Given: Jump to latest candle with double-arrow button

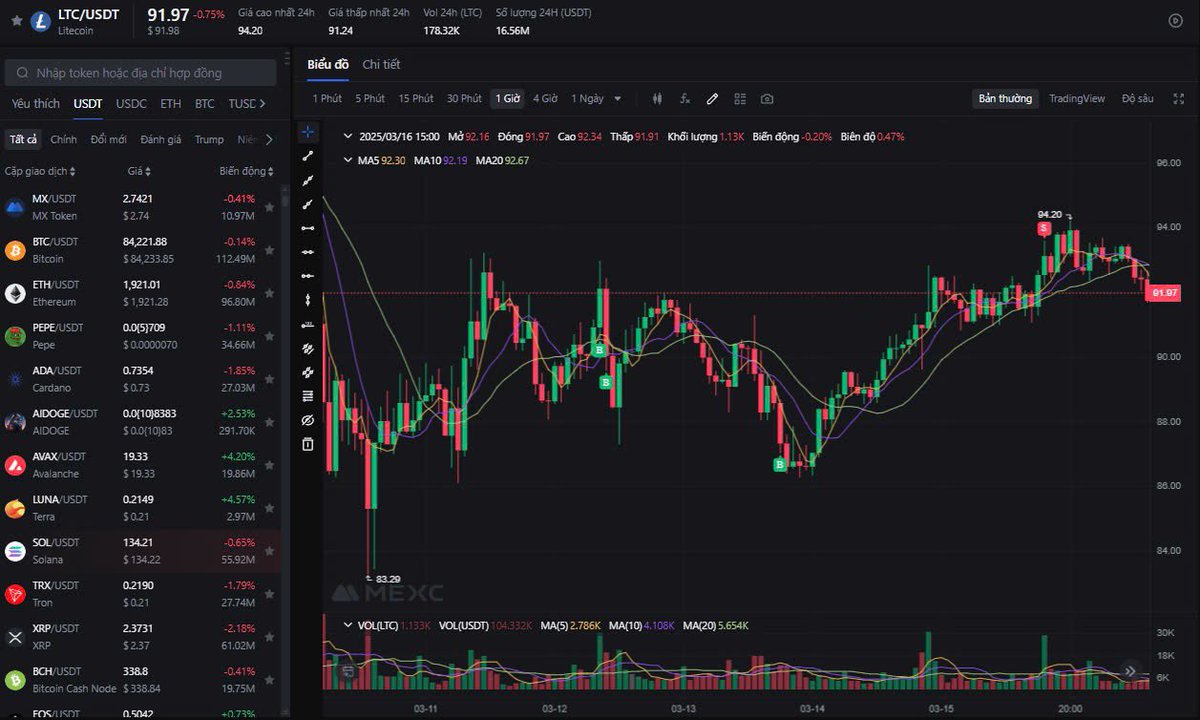Looking at the screenshot, I should [1130, 671].
